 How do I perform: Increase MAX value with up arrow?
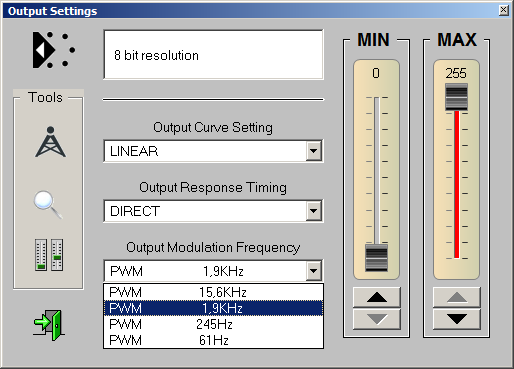[x=457, y=297]
